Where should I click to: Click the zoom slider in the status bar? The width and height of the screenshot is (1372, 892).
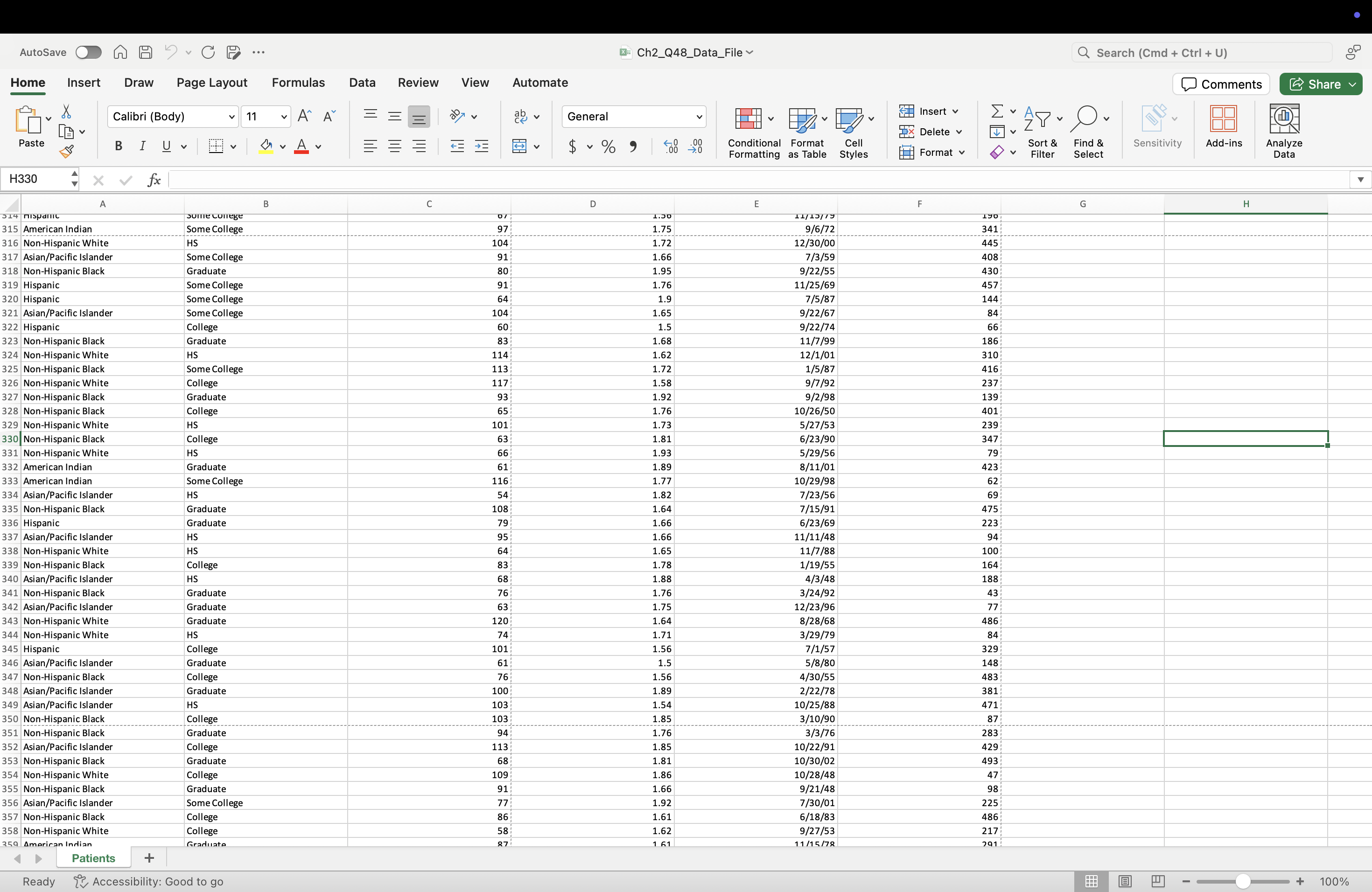[x=1242, y=881]
